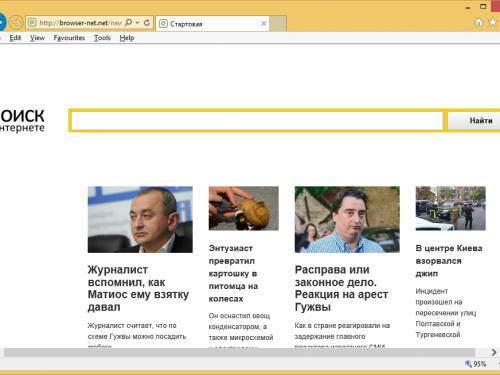Open the man in blue checked shirt photo
500x375 pixels.
pyautogui.click(x=347, y=219)
